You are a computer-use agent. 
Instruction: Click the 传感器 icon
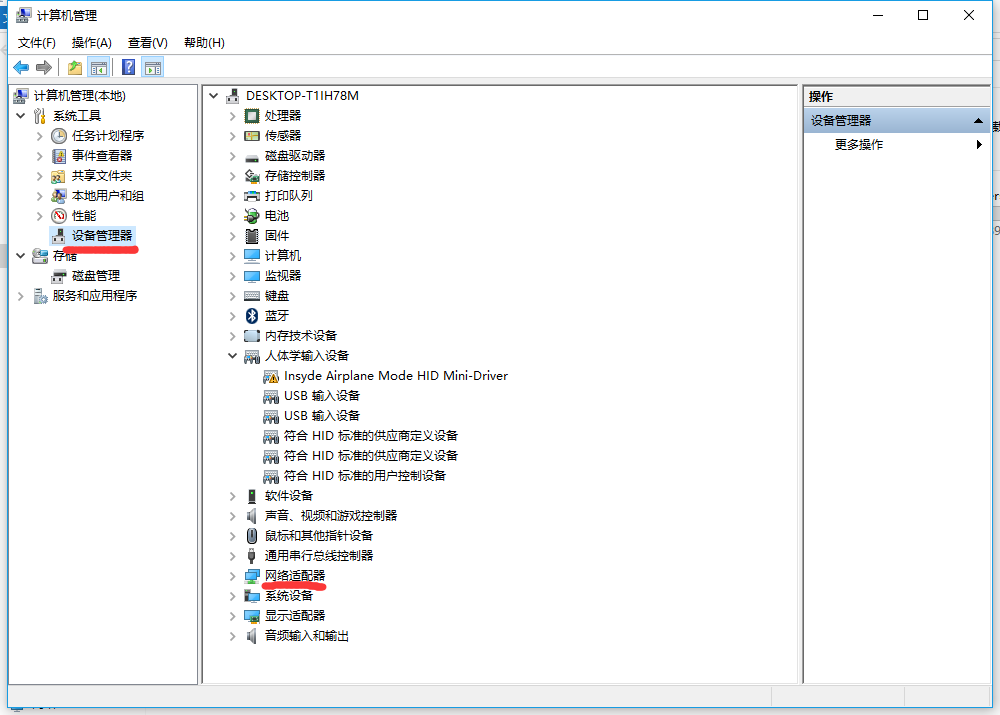[252, 136]
